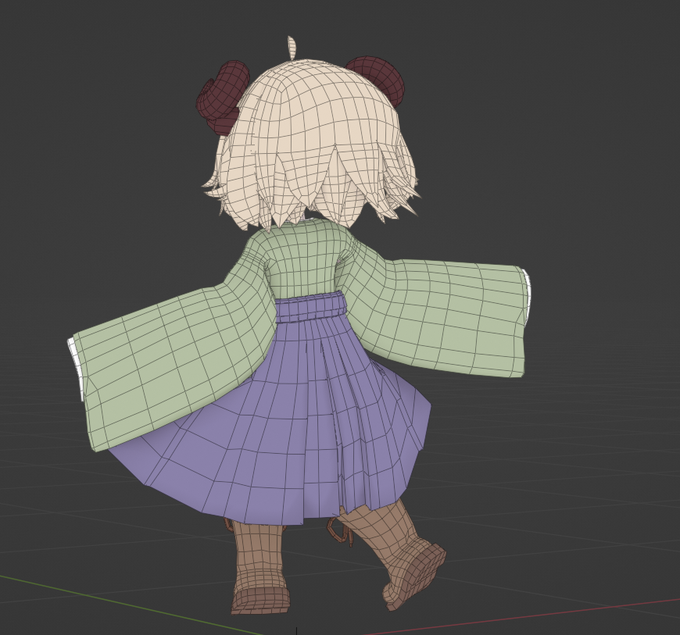Select the purple hakama waistband
This screenshot has height=635, width=680.
(x=310, y=307)
